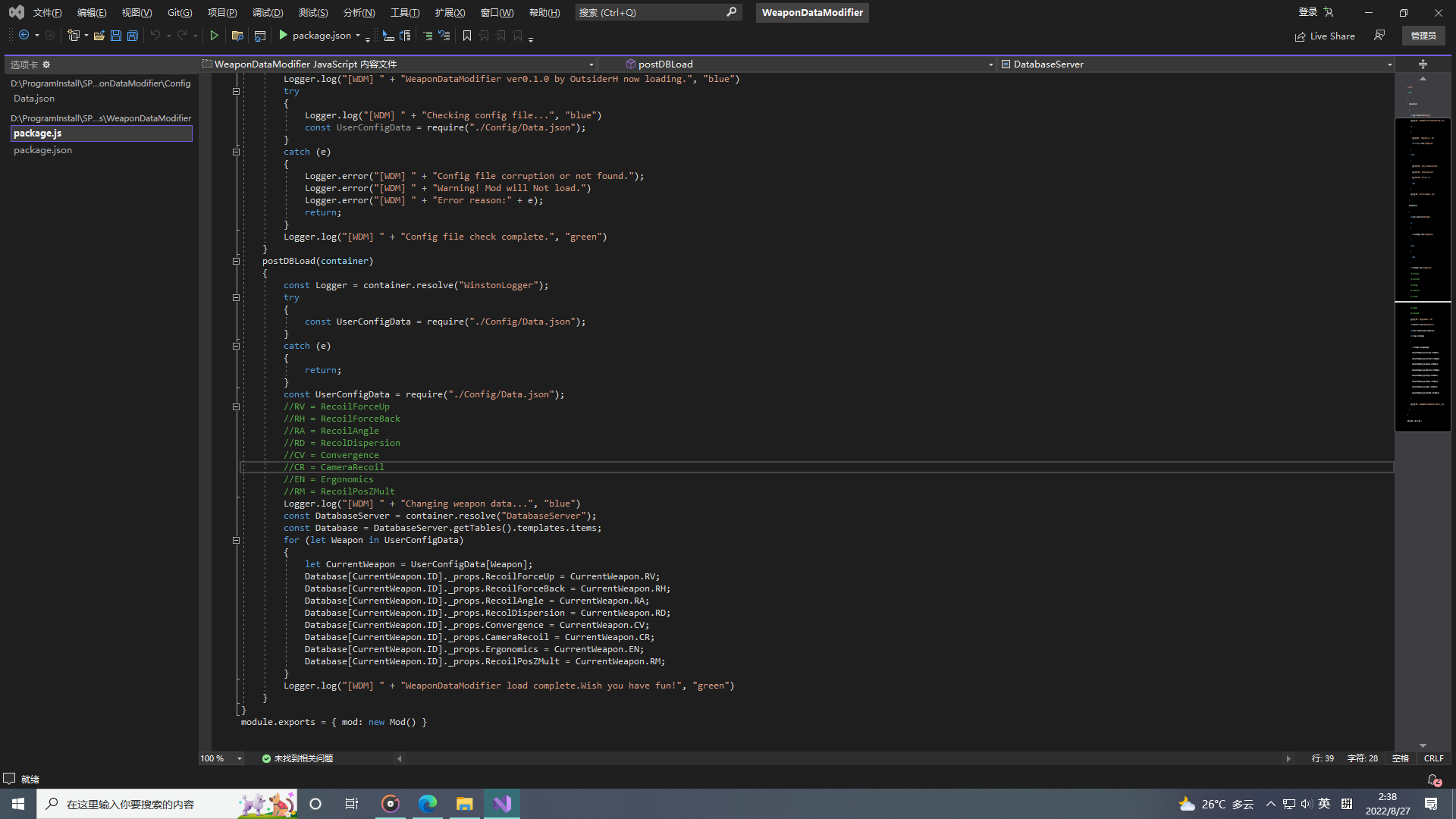Start debugging with the green run arrow

coord(215,36)
